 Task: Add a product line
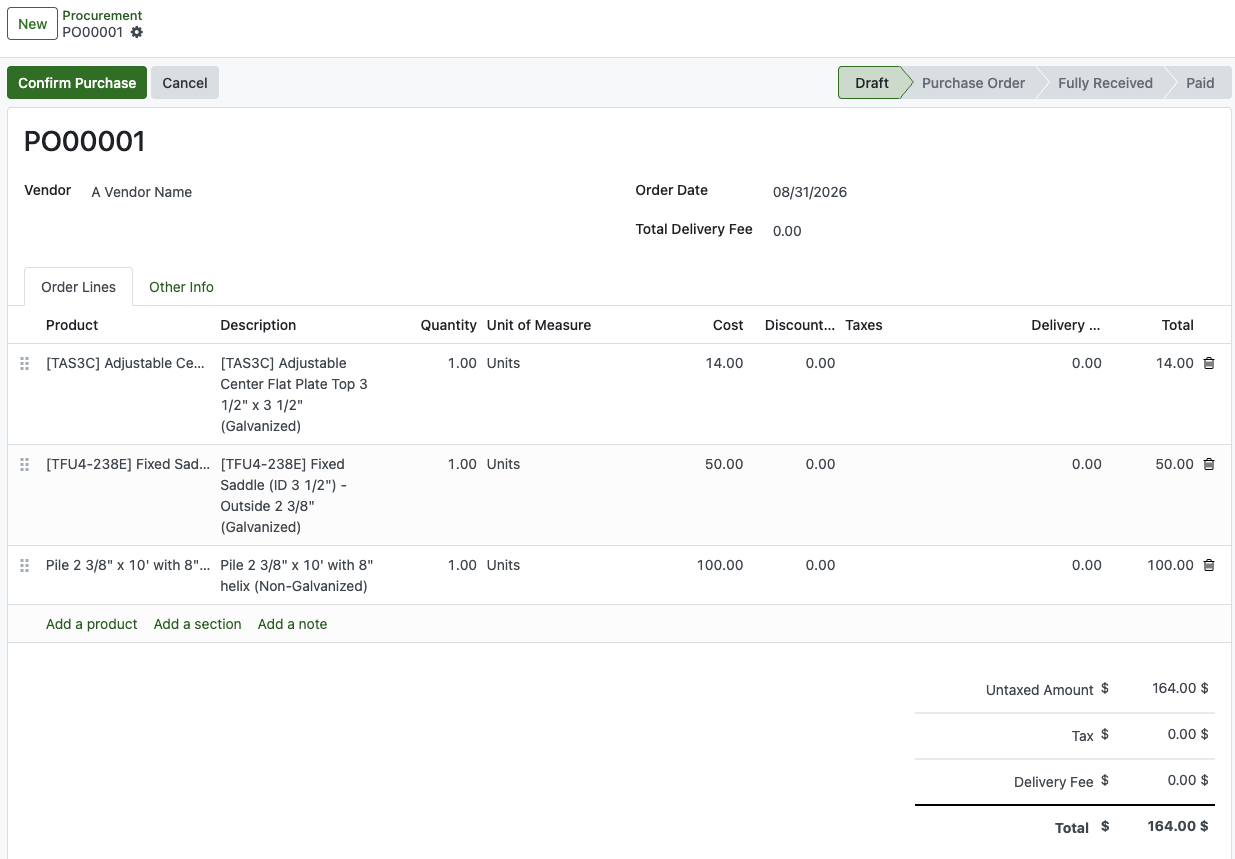92,624
